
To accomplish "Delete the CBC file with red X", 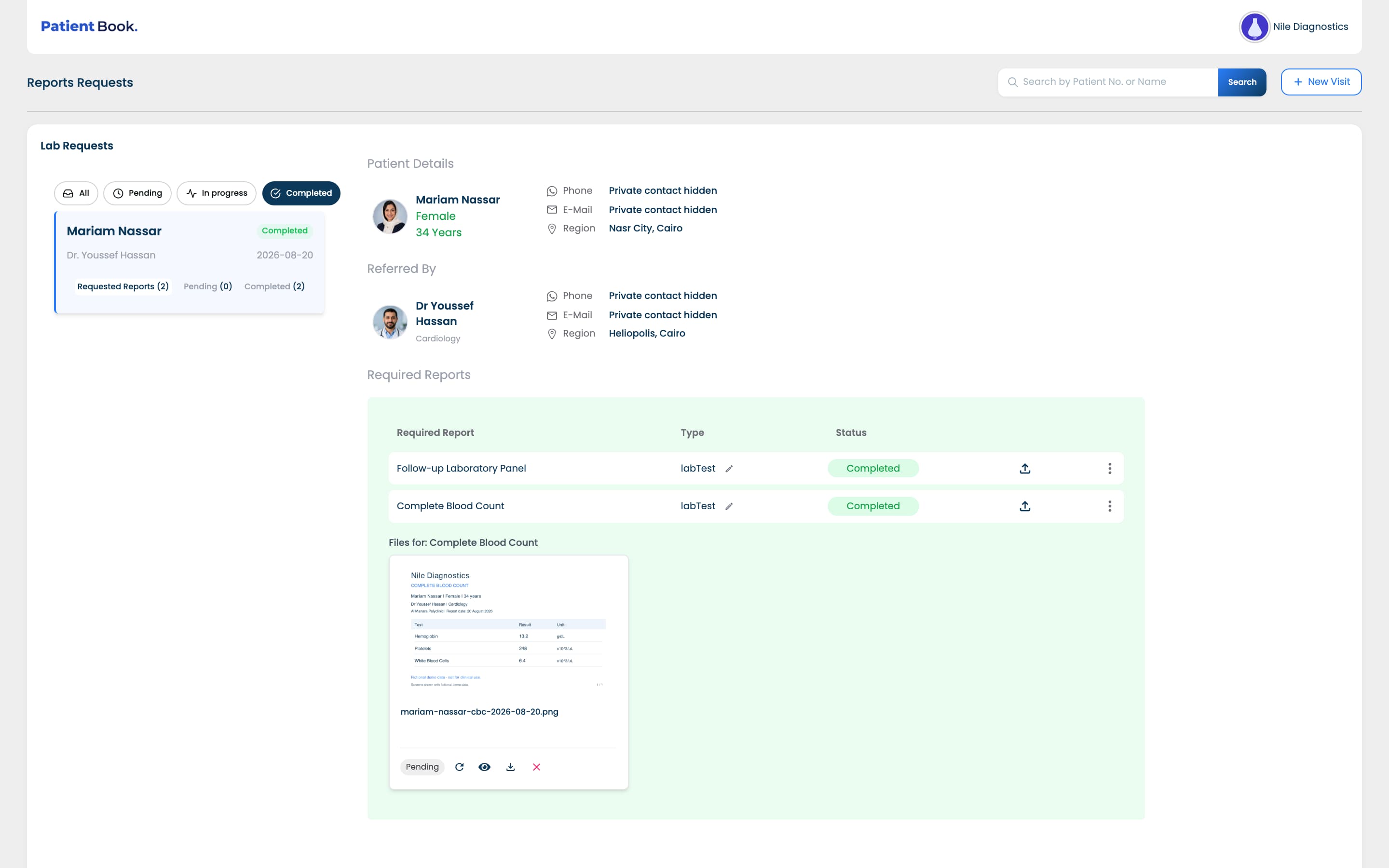I will pos(536,767).
